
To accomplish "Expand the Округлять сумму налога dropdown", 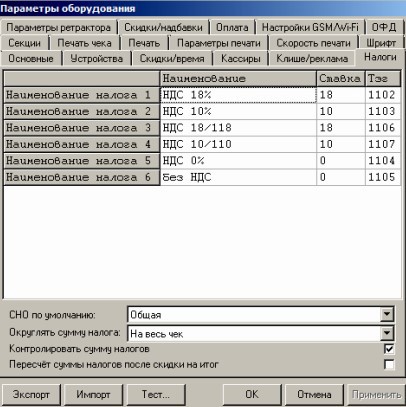I will (387, 333).
